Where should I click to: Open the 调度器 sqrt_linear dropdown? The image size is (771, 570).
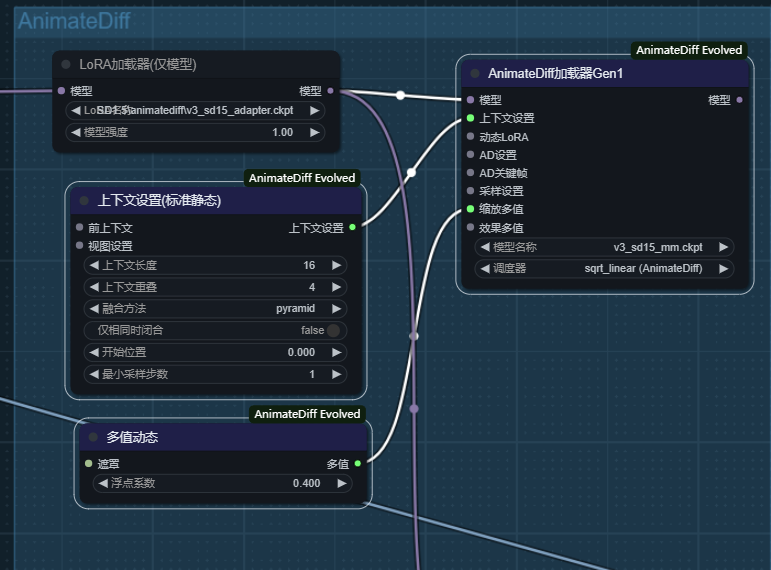click(x=604, y=269)
